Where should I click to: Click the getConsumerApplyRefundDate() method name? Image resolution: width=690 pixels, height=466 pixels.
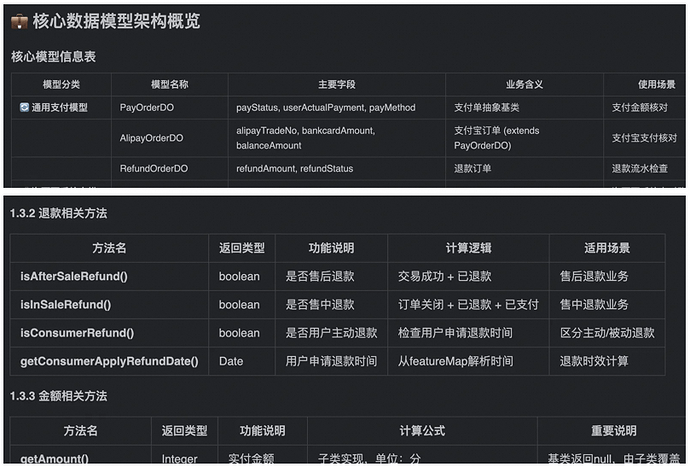[x=109, y=361]
